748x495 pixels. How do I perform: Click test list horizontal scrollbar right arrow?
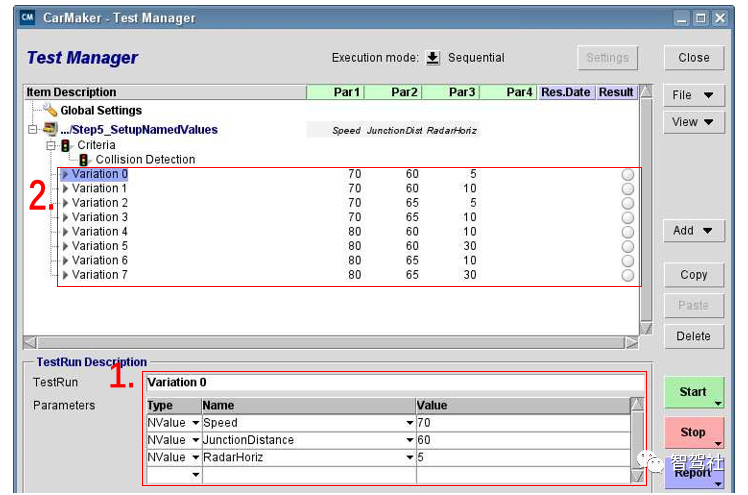(632, 342)
